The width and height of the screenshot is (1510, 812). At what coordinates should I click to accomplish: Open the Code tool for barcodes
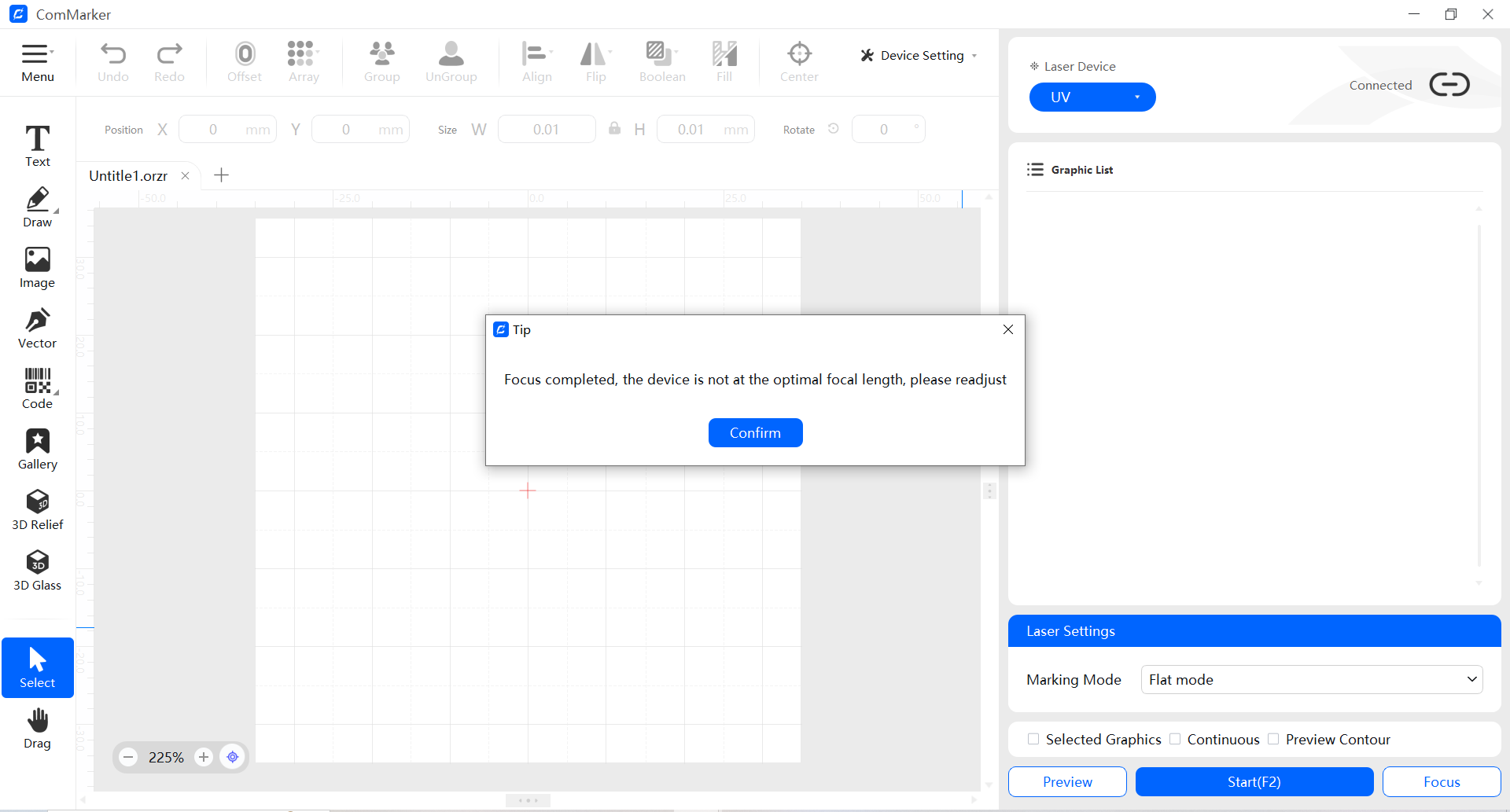(37, 387)
